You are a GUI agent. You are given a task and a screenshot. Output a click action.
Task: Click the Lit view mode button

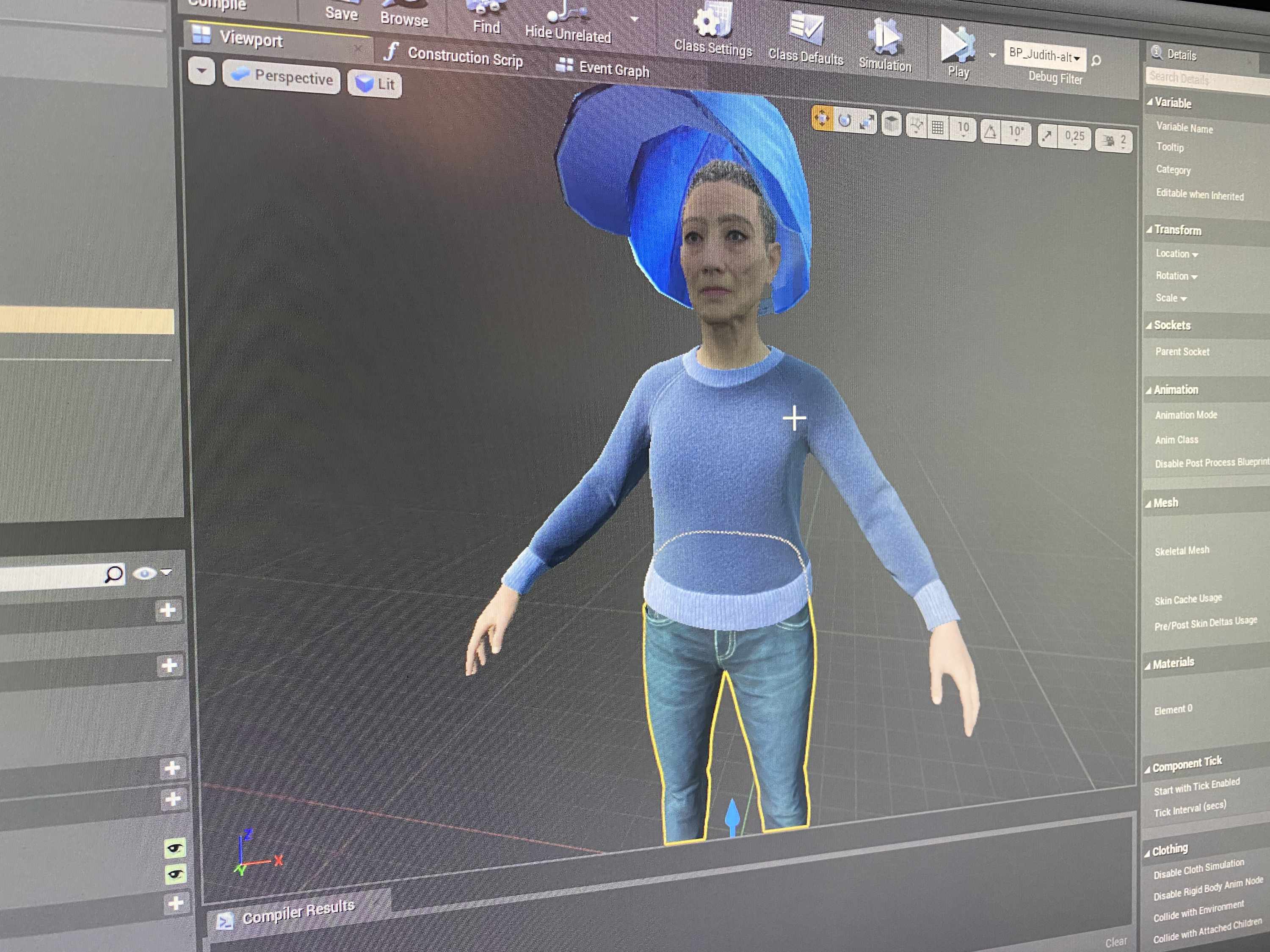[x=375, y=84]
